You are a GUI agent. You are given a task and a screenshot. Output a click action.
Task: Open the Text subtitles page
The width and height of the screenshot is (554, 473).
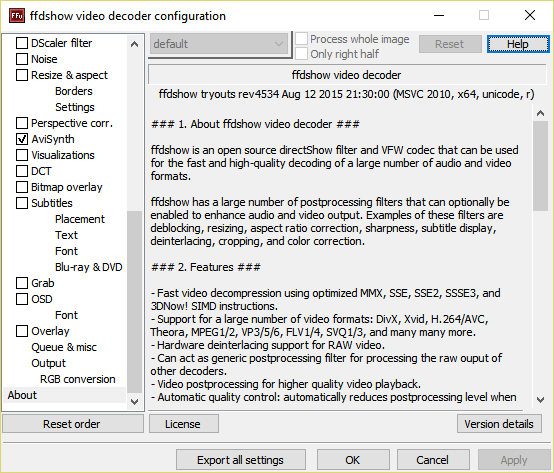(x=66, y=235)
